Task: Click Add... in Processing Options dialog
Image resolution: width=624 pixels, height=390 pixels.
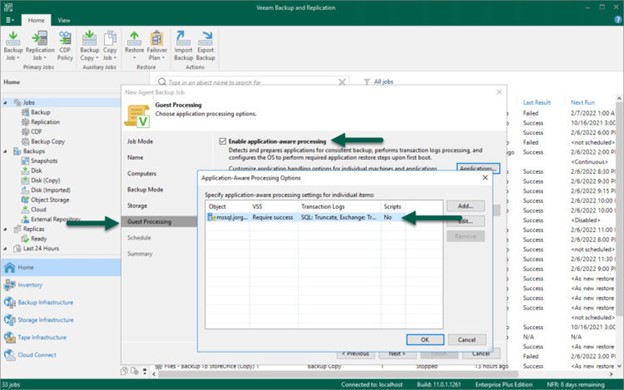Action: pos(466,206)
